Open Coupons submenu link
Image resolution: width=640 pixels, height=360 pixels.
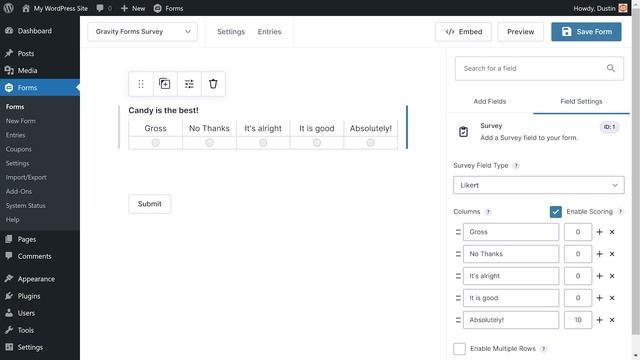19,149
